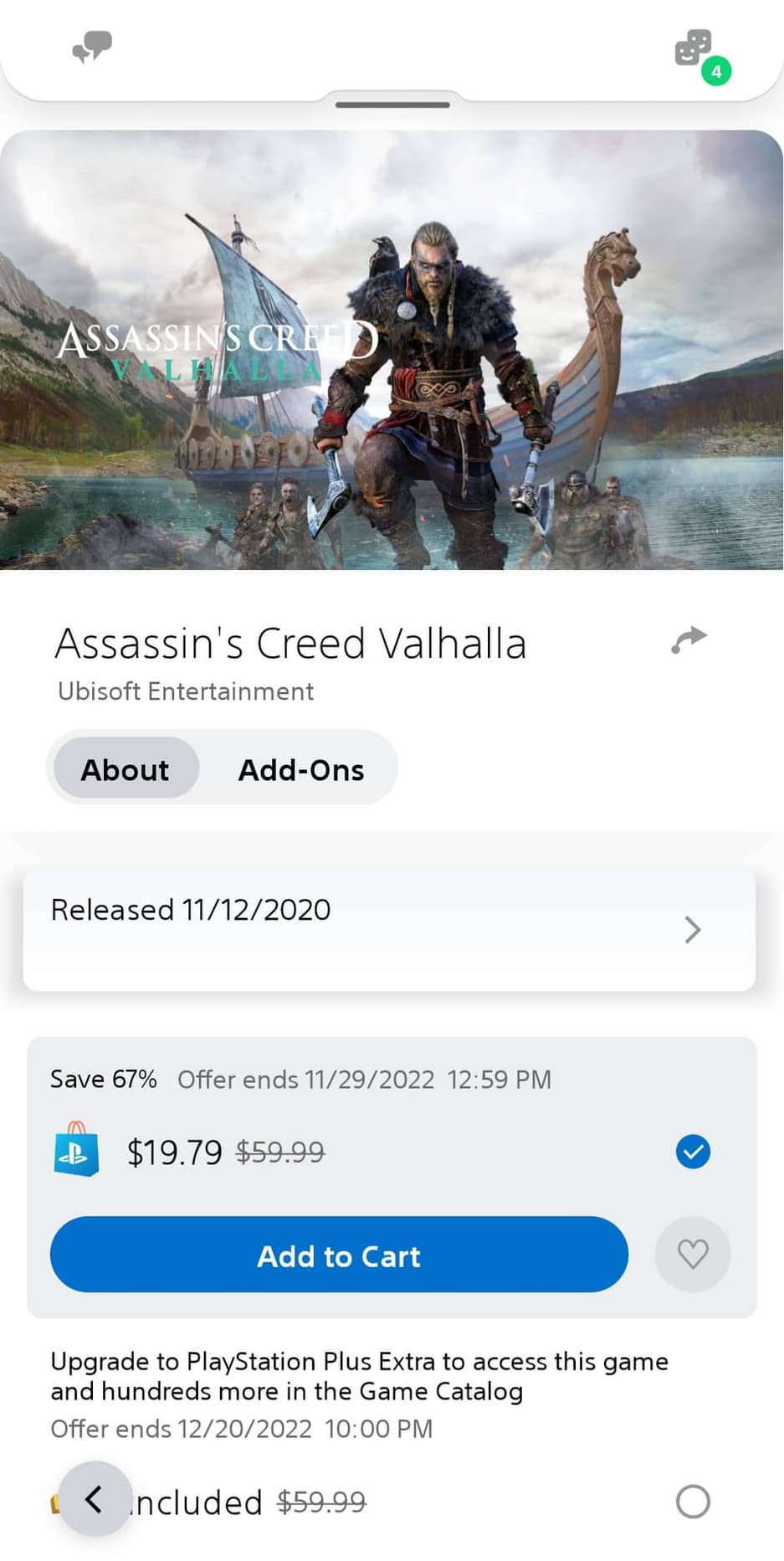Open the Assassin's Creed Valhalla banner image
Image resolution: width=784 pixels, height=1561 pixels.
392,350
